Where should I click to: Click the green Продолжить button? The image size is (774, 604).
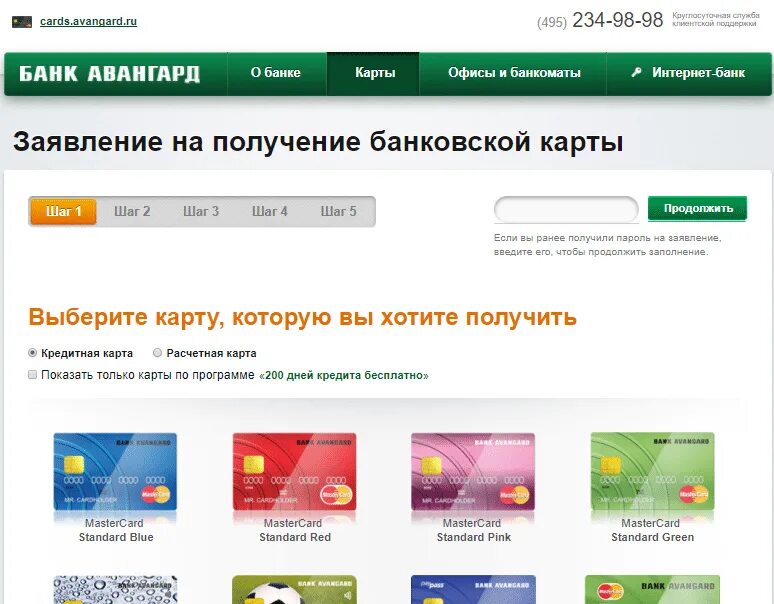(x=697, y=208)
